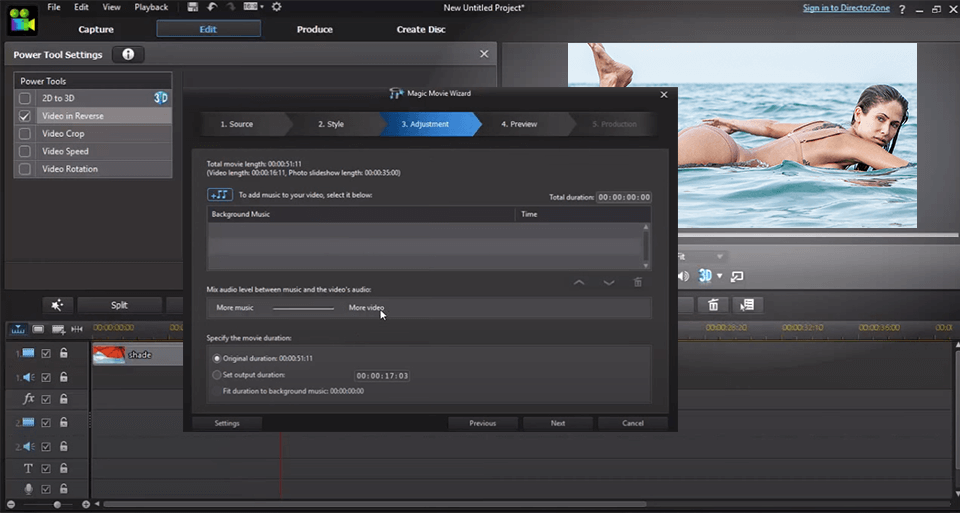Click the save project icon in toolbar
Screen dimensions: 960x513
tap(193, 7)
